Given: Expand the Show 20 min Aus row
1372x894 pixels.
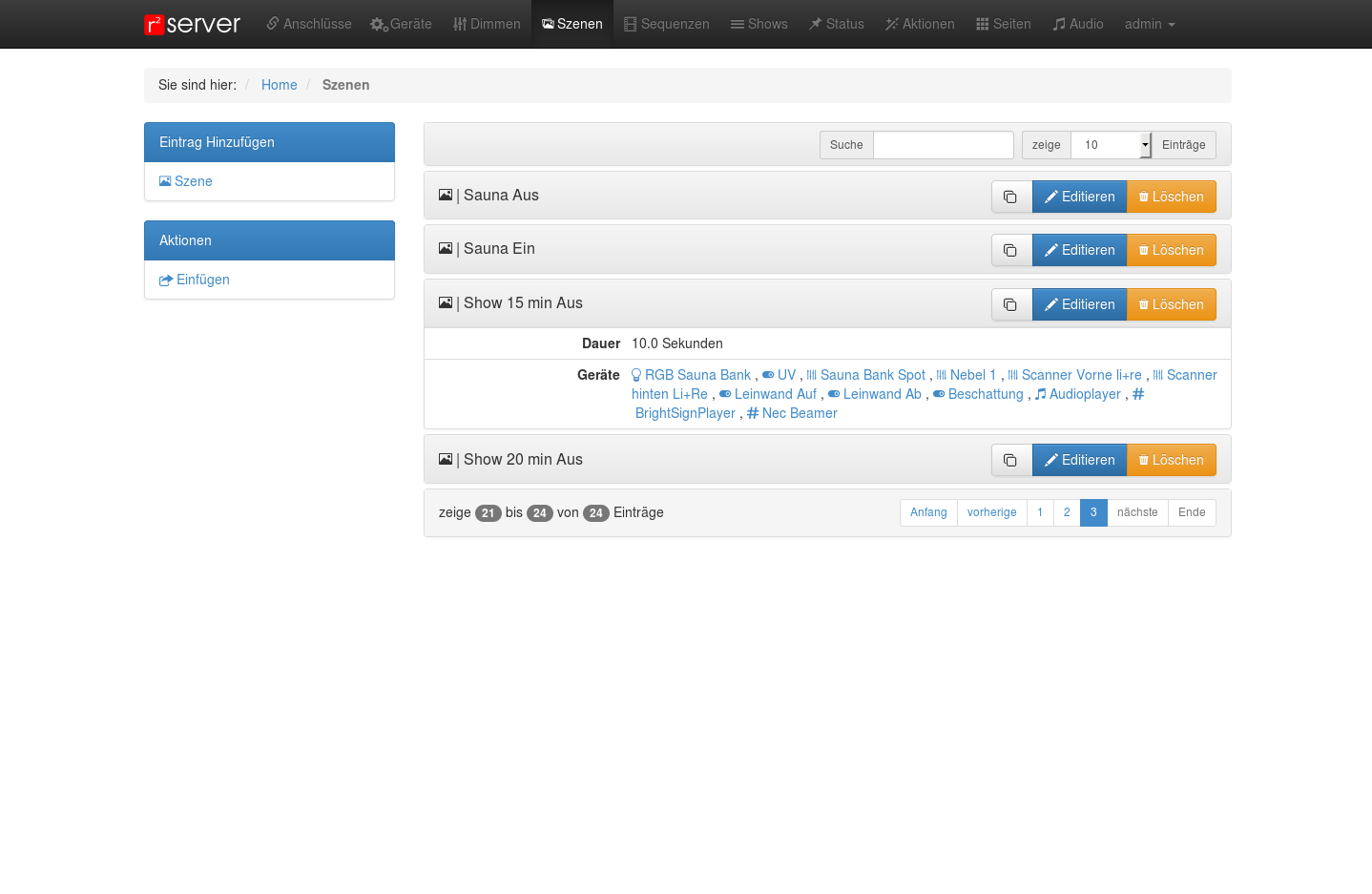Looking at the screenshot, I should click(x=522, y=460).
